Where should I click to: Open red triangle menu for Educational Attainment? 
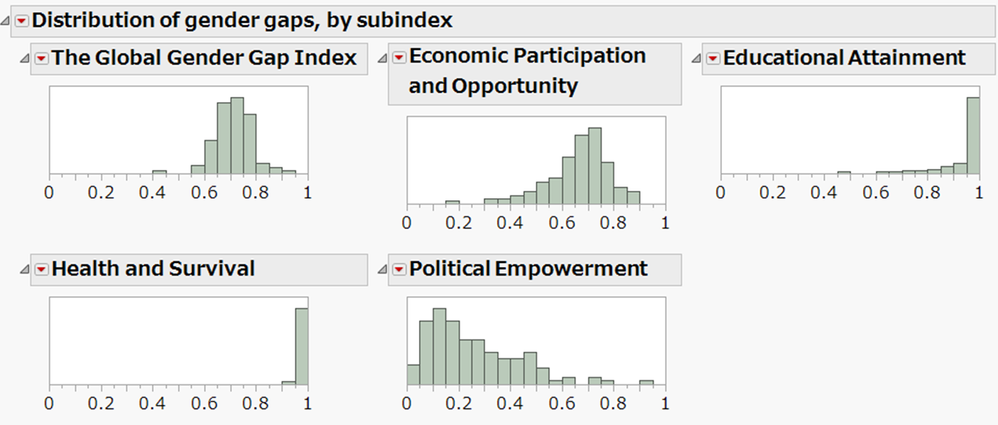713,59
